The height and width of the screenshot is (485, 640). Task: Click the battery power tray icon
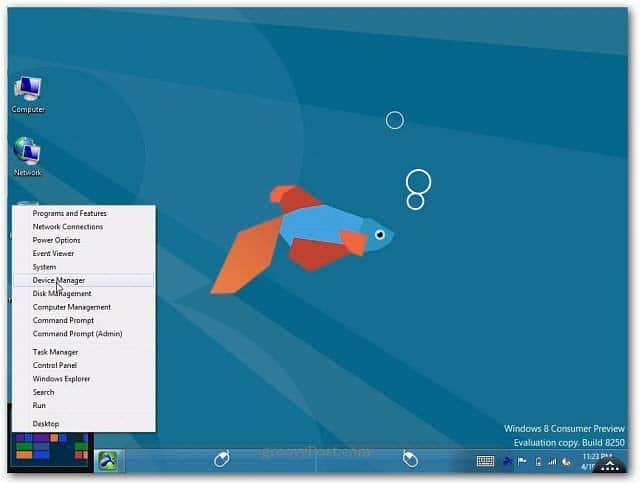[x=538, y=462]
